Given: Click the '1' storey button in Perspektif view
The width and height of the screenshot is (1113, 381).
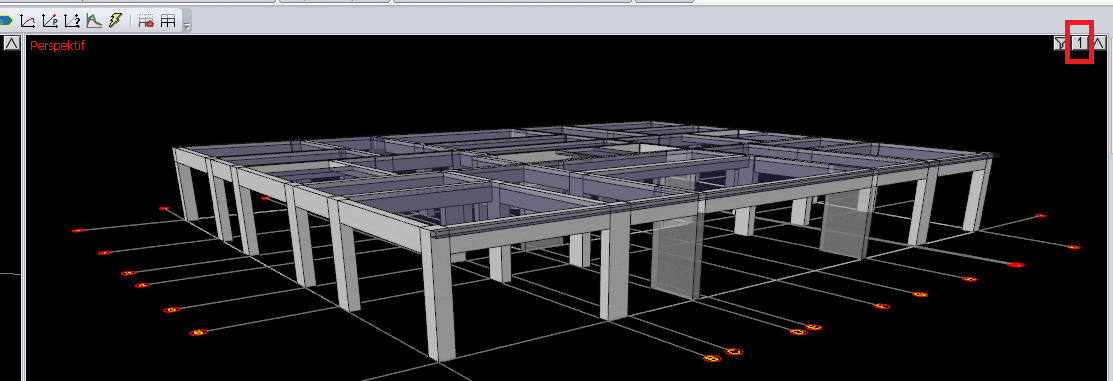Looking at the screenshot, I should [x=1079, y=43].
